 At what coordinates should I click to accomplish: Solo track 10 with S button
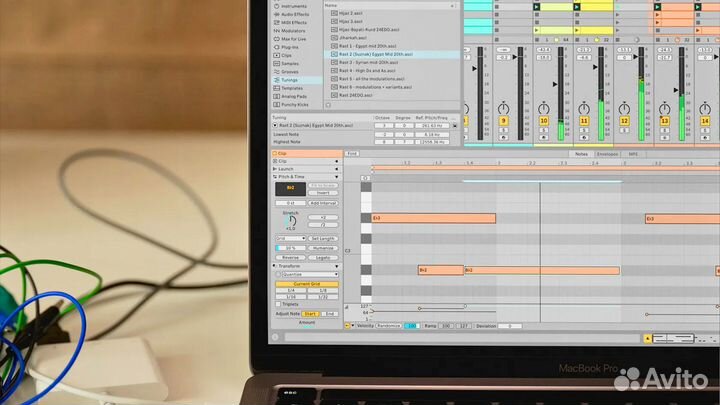[544, 130]
